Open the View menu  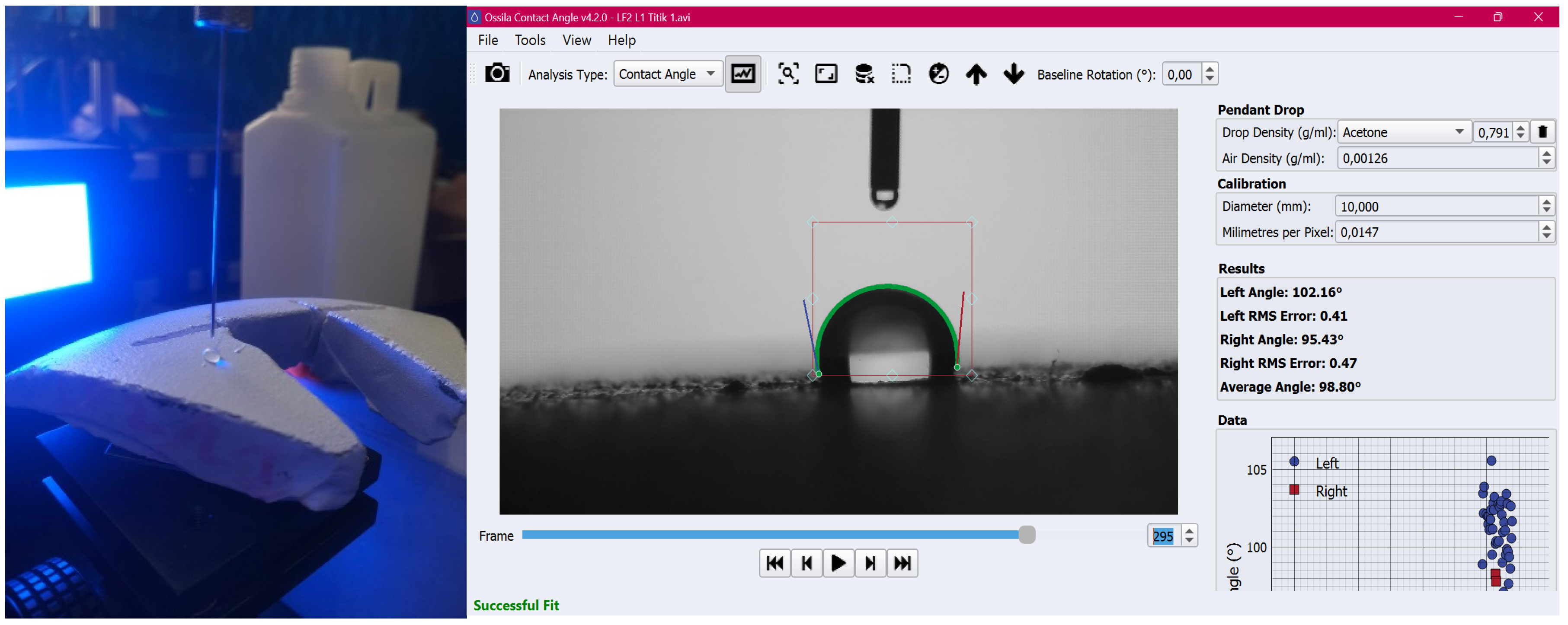click(576, 40)
